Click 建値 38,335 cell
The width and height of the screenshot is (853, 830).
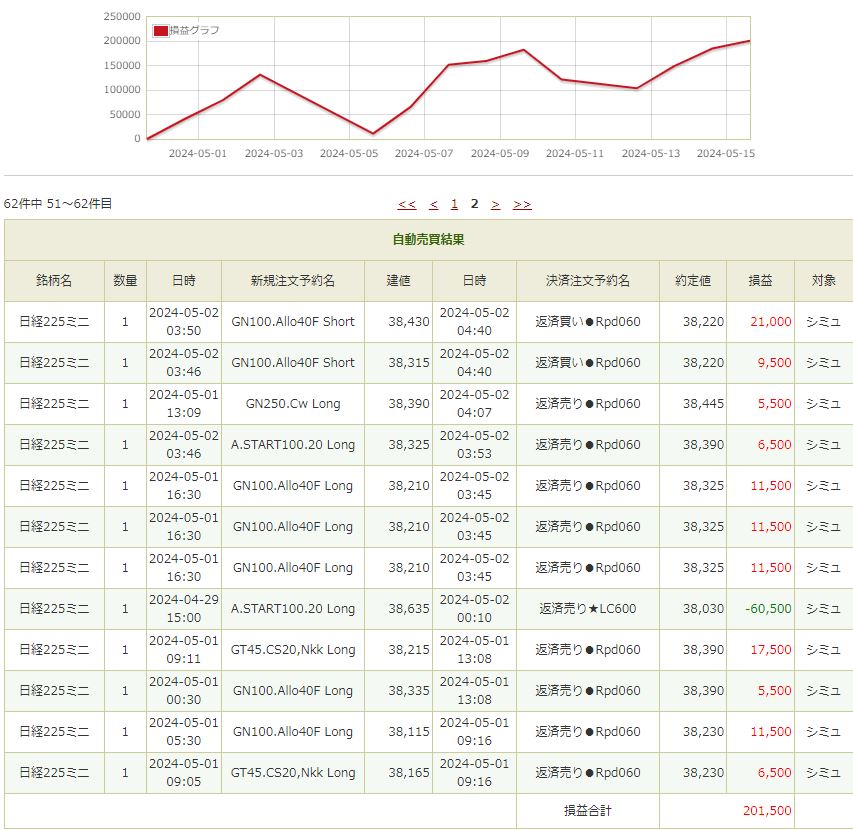[x=398, y=691]
